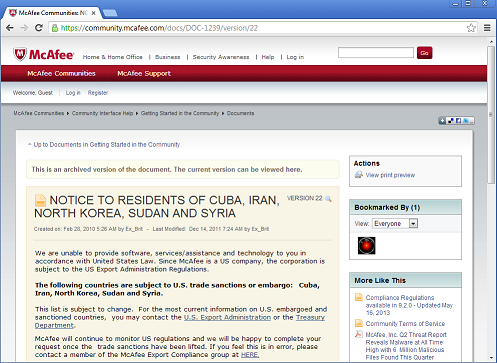Image resolution: width=497 pixels, height=363 pixels.
Task: Click the vertical page scrollbar thumb
Action: 491,115
